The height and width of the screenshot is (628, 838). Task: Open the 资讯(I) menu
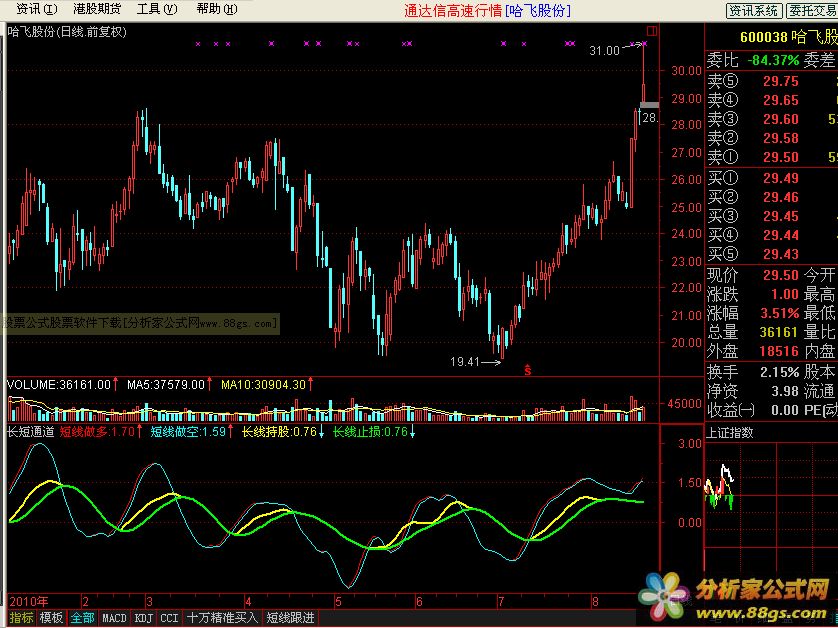(36, 9)
